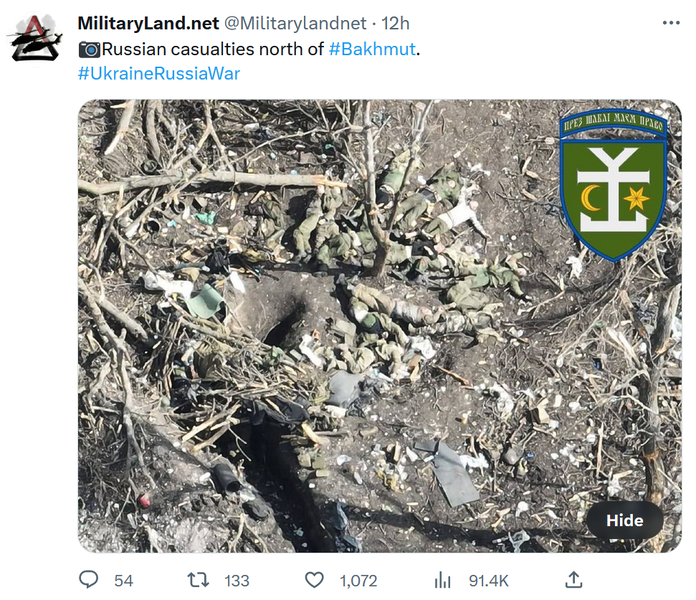The height and width of the screenshot is (600, 696).
Task: Open the view analytics bar chart icon
Action: (x=443, y=580)
